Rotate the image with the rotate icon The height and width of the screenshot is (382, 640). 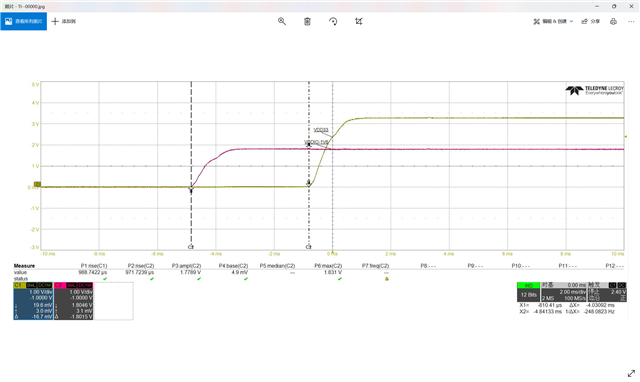click(333, 21)
